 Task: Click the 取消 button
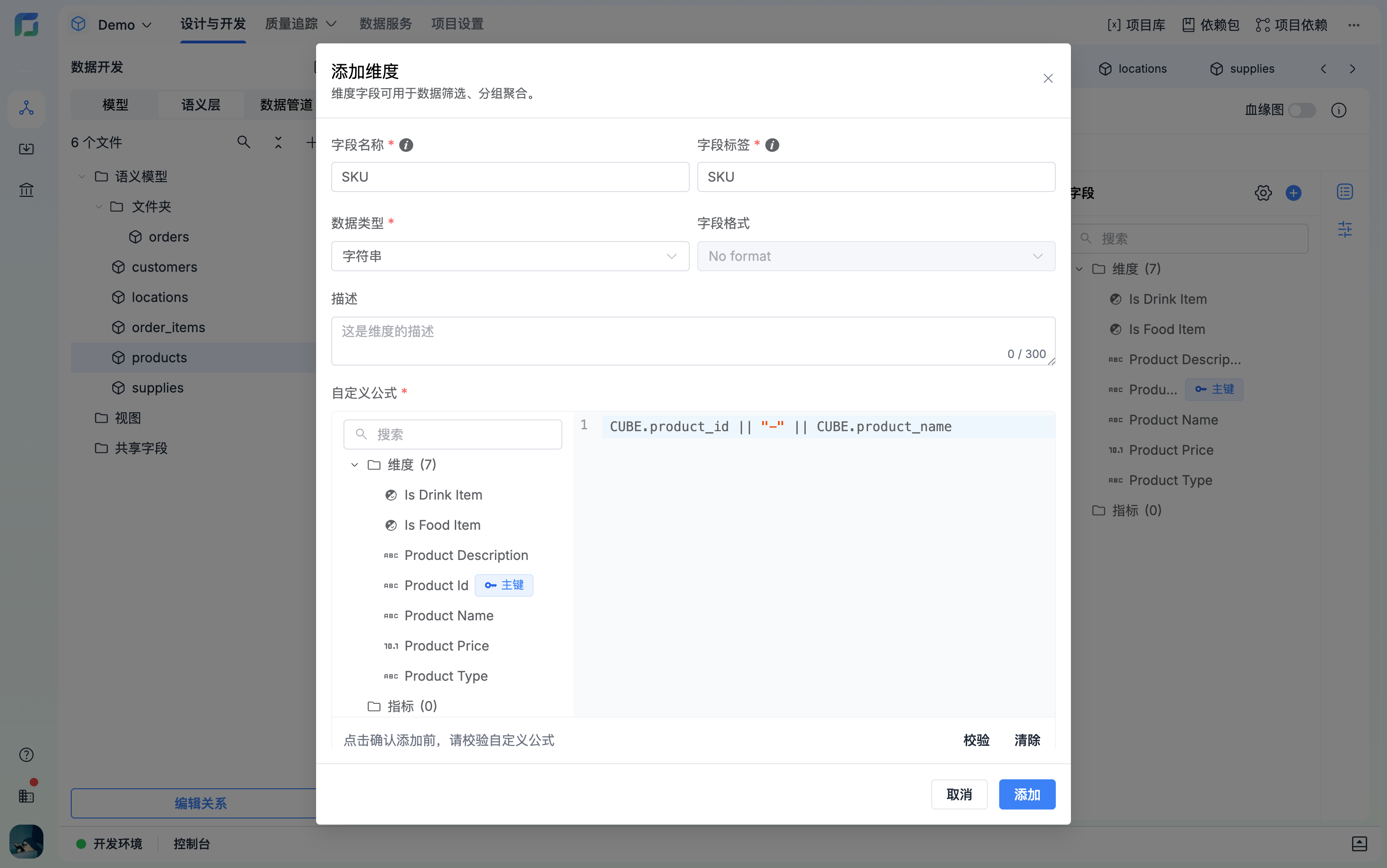(x=959, y=794)
